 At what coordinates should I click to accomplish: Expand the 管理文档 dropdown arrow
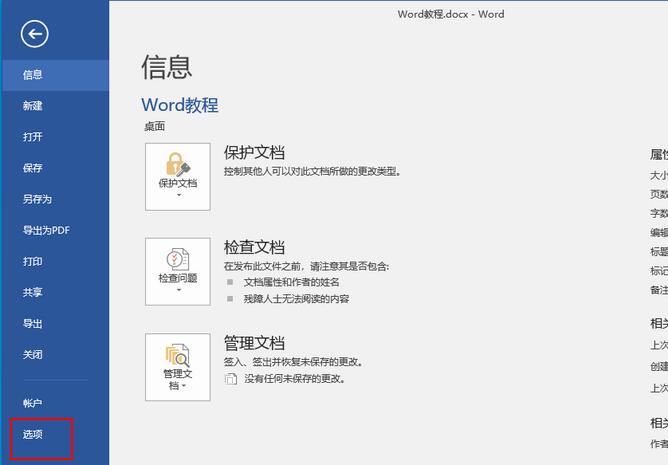point(184,386)
